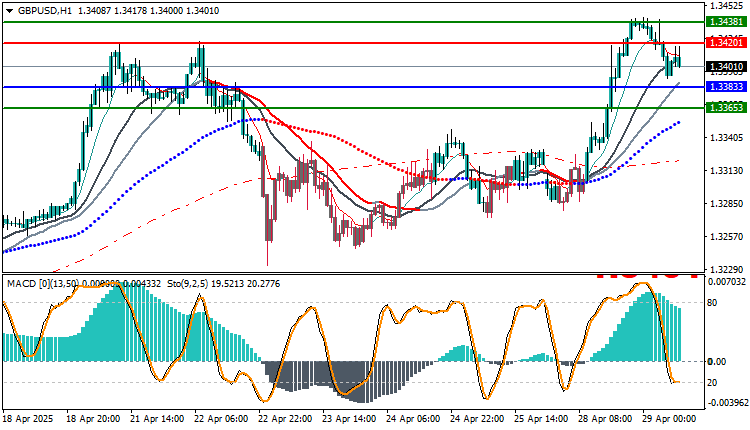
Task: Click the 20 level on indicator scale
Action: [712, 382]
